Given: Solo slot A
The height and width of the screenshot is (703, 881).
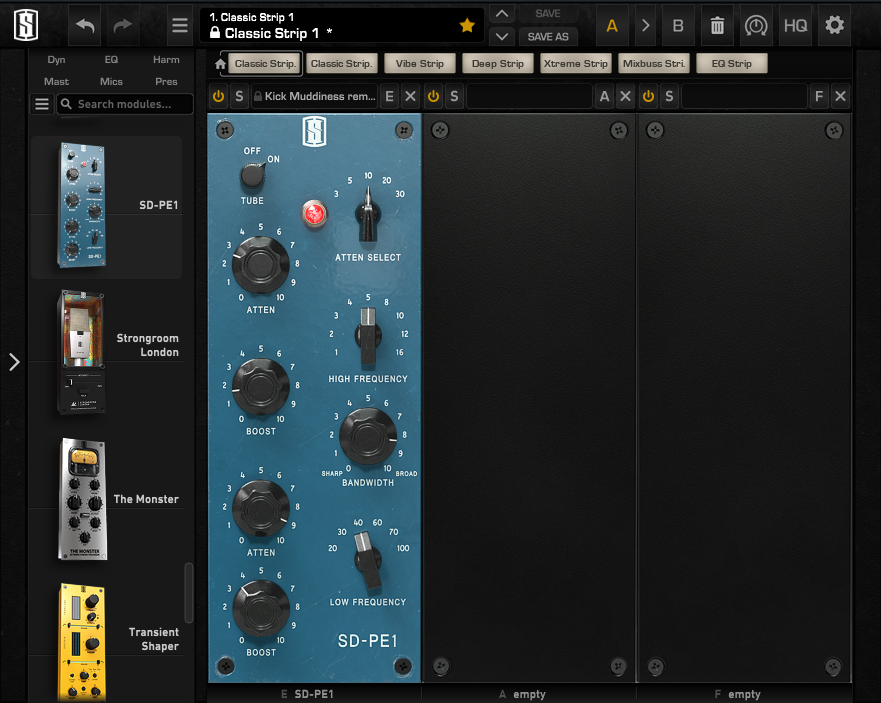Looking at the screenshot, I should click(454, 96).
